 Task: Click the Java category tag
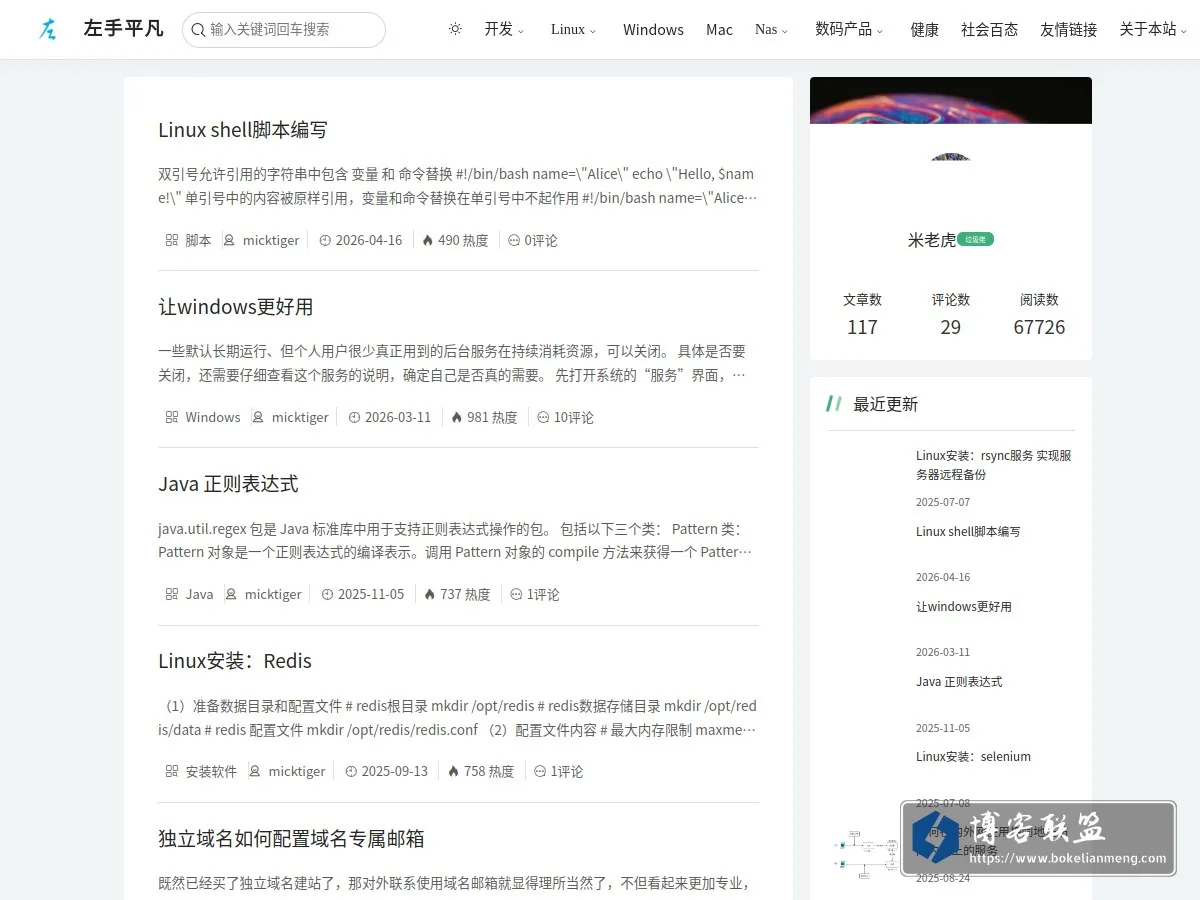[x=199, y=594]
